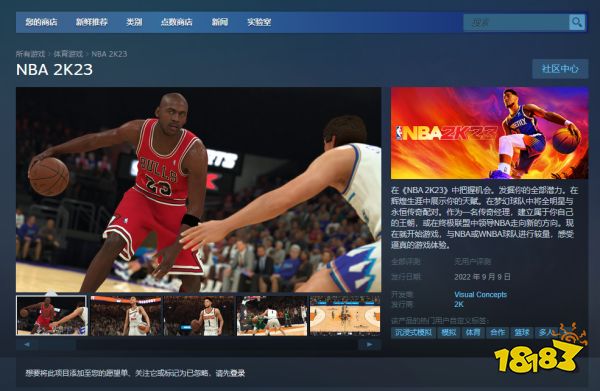Click the game description paragraph
Screen dimensions: 600x391
(483, 217)
